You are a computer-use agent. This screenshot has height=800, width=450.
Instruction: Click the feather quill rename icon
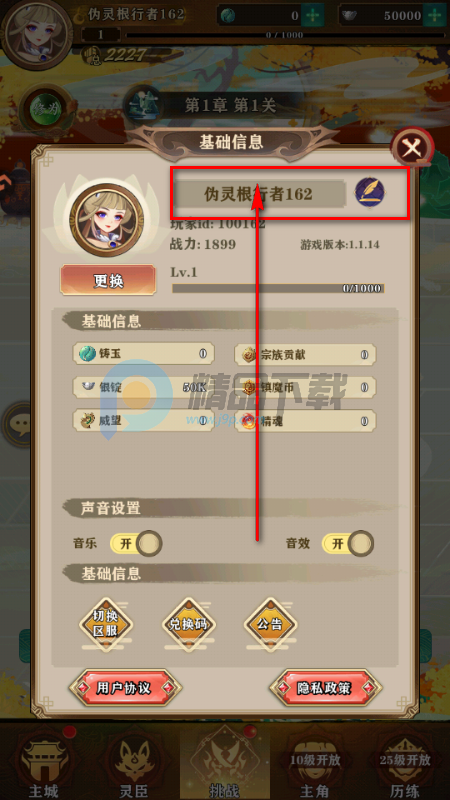tap(370, 193)
